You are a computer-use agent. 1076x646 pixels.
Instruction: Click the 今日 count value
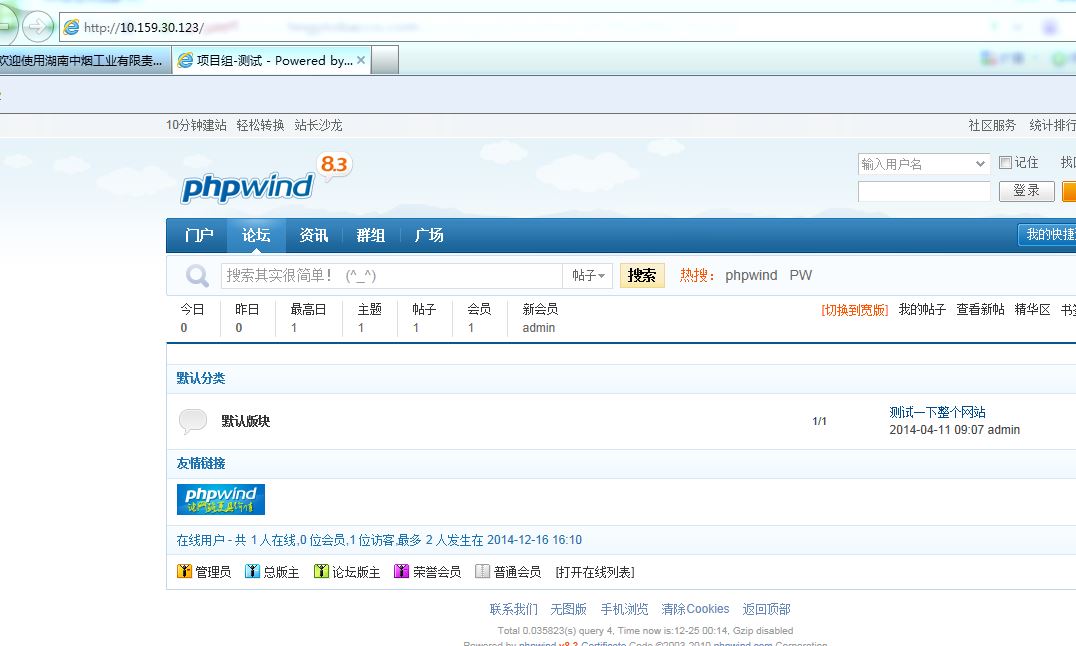184,327
